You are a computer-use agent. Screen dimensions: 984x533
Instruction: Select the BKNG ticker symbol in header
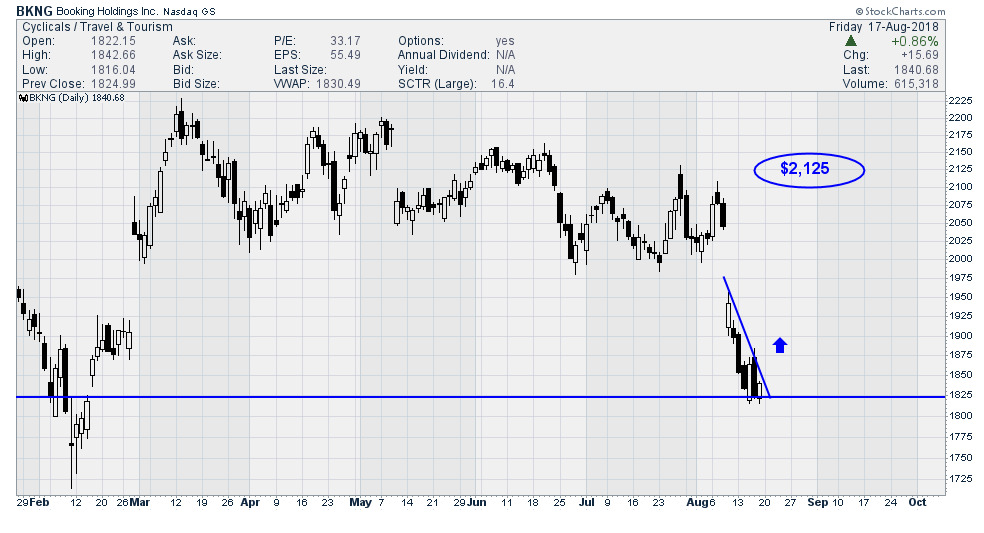(35, 11)
